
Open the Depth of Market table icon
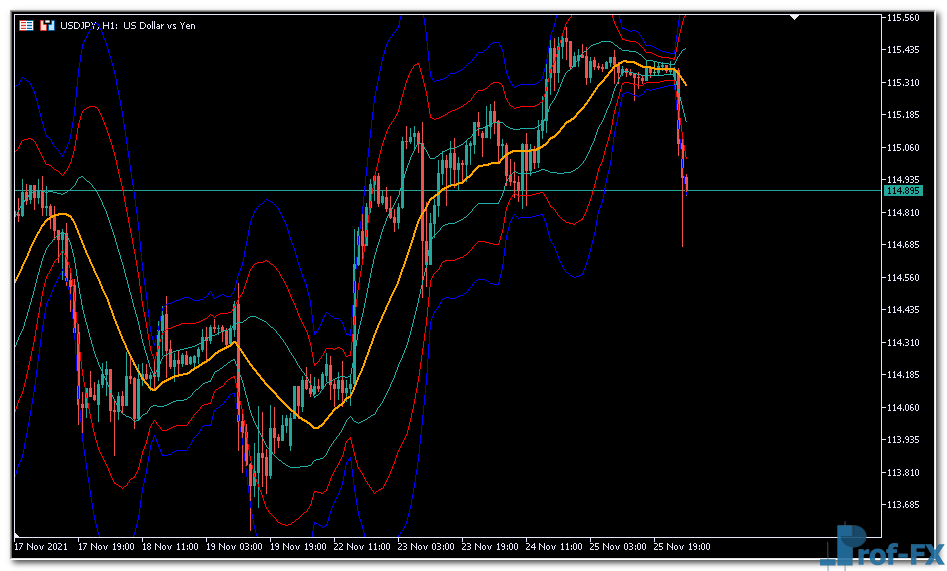click(x=27, y=25)
